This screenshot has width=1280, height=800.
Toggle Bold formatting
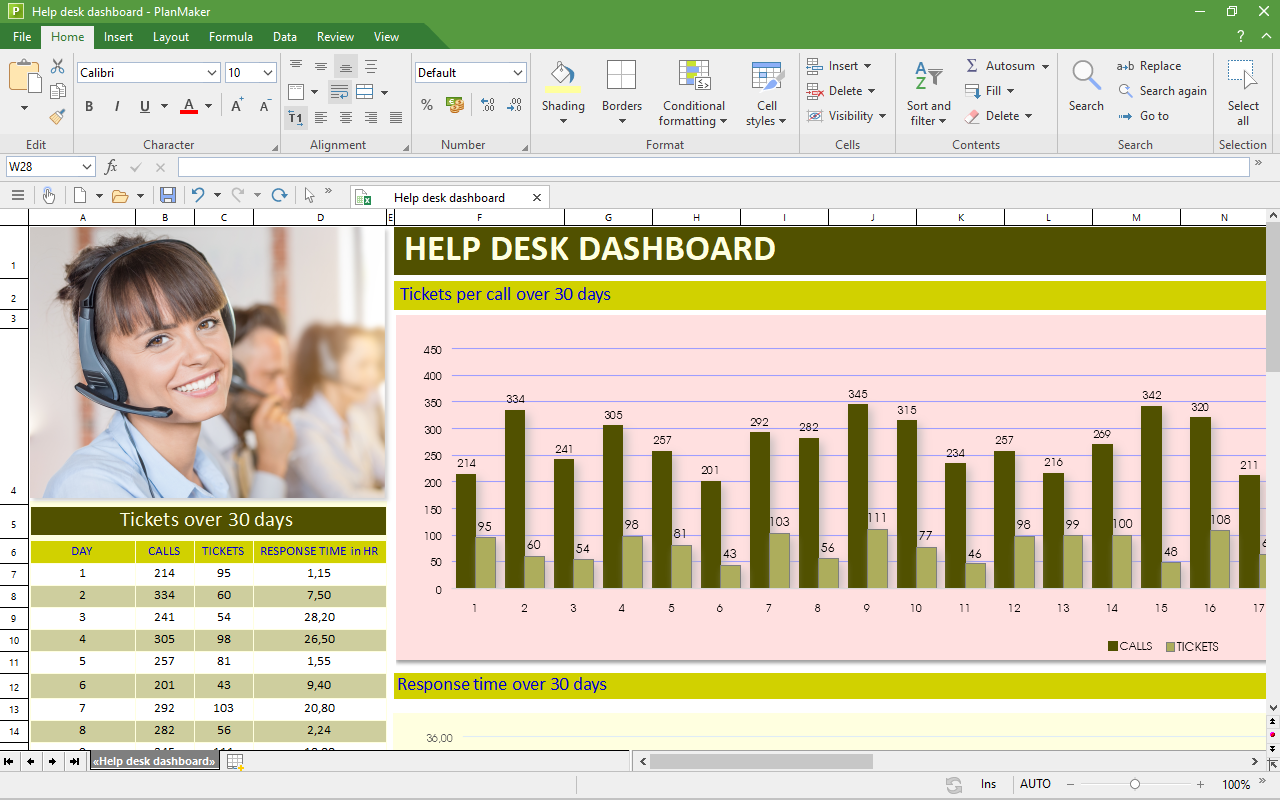point(89,106)
